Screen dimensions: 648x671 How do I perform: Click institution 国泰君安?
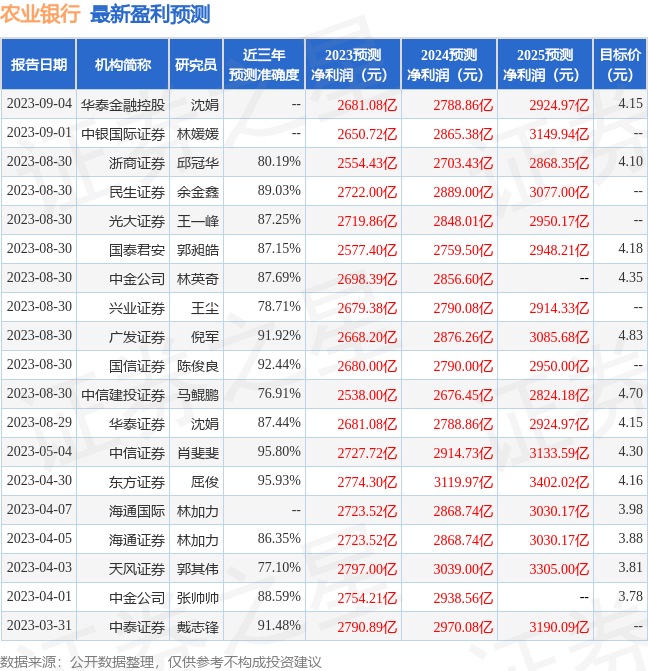[137, 250]
